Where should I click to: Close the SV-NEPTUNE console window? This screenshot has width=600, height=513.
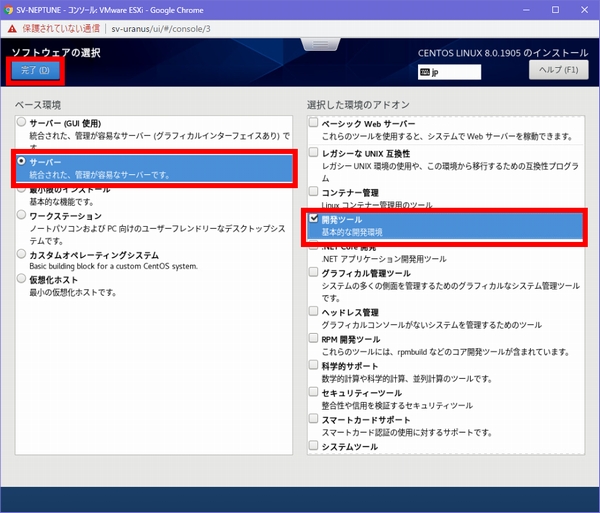coord(584,10)
